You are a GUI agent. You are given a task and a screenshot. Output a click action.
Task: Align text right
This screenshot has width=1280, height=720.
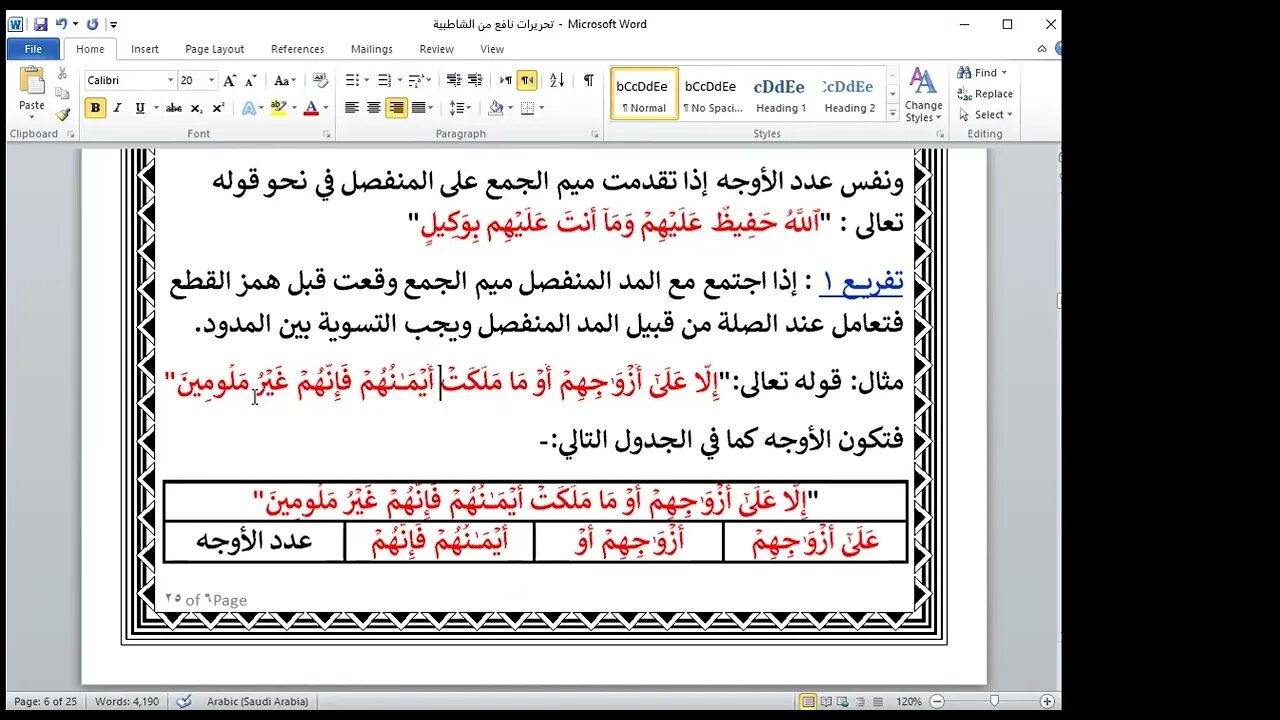tap(397, 108)
